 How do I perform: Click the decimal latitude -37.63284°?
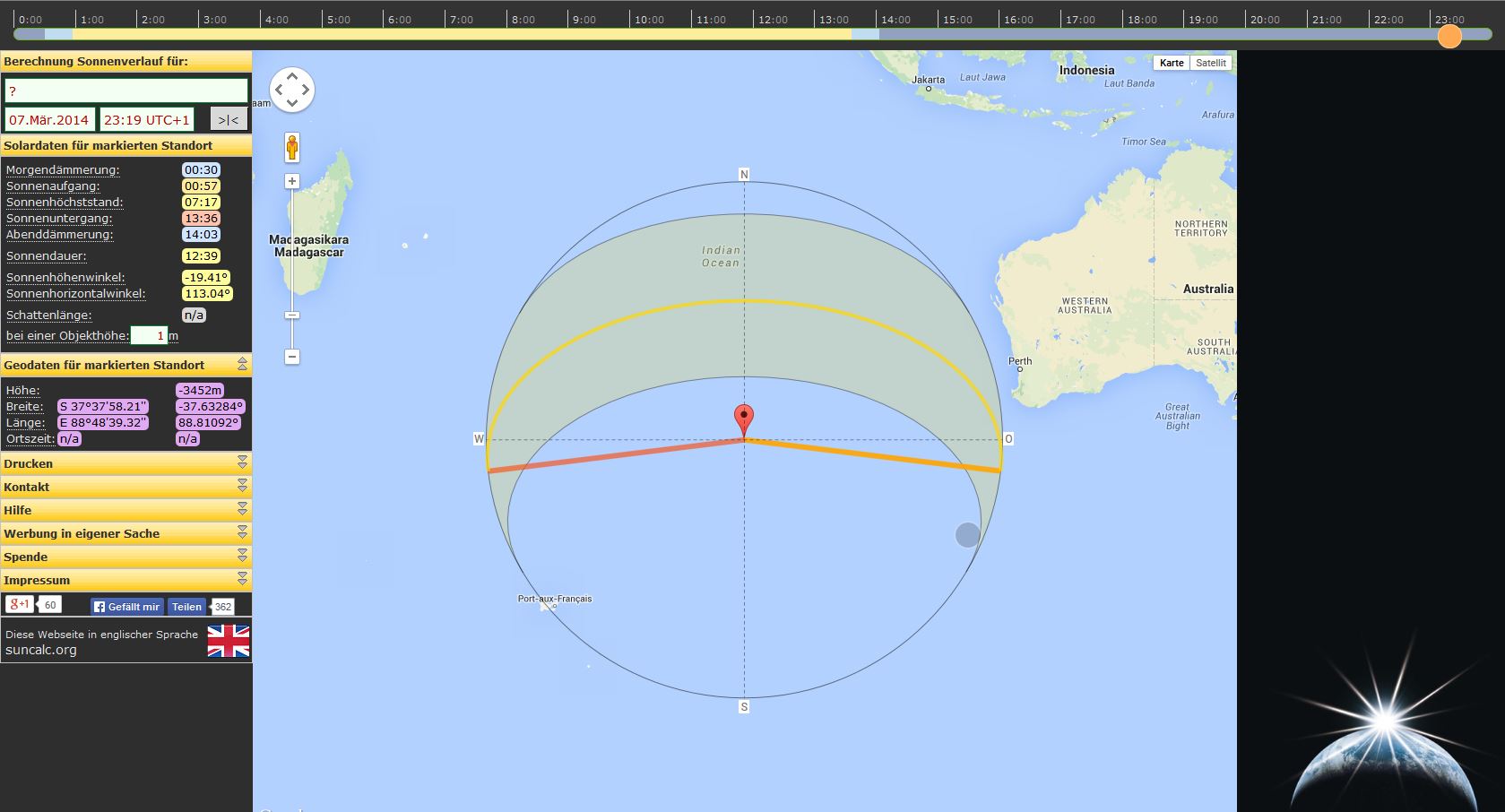click(210, 406)
